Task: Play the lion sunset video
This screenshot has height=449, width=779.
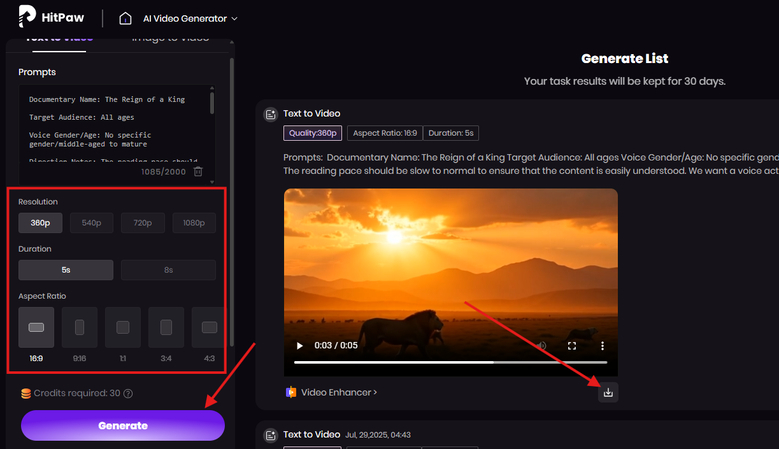Action: (300, 346)
